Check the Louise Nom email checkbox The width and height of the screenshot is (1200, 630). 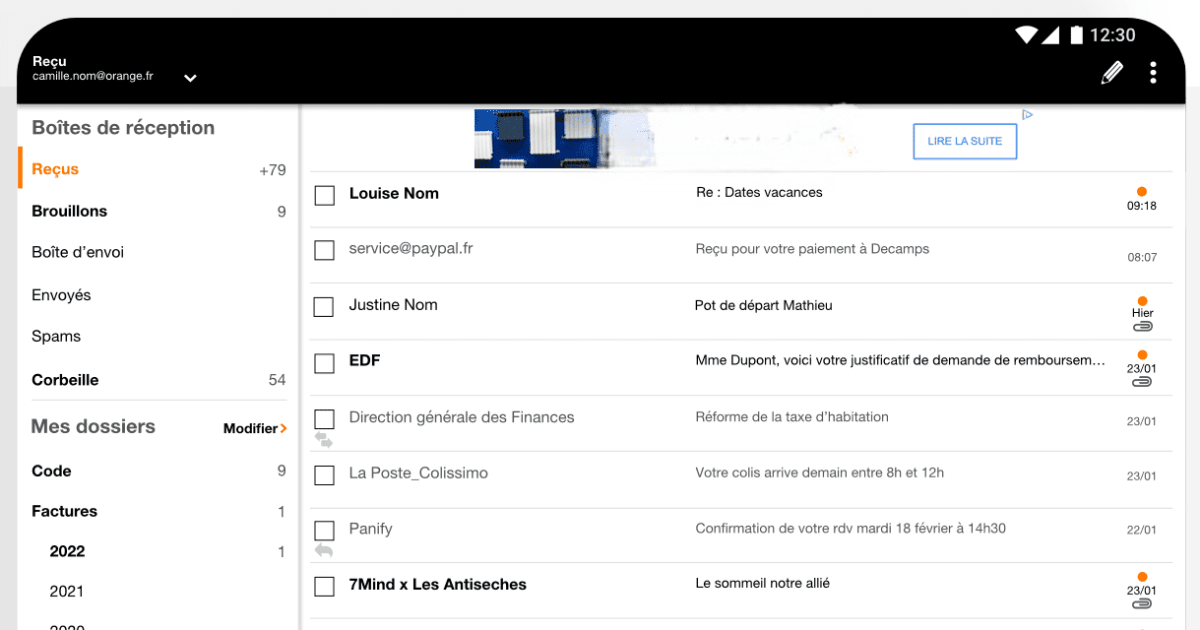324,195
